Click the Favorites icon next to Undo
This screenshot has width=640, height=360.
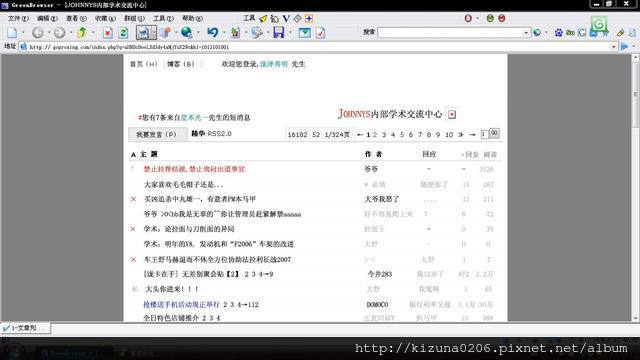[x=235, y=33]
